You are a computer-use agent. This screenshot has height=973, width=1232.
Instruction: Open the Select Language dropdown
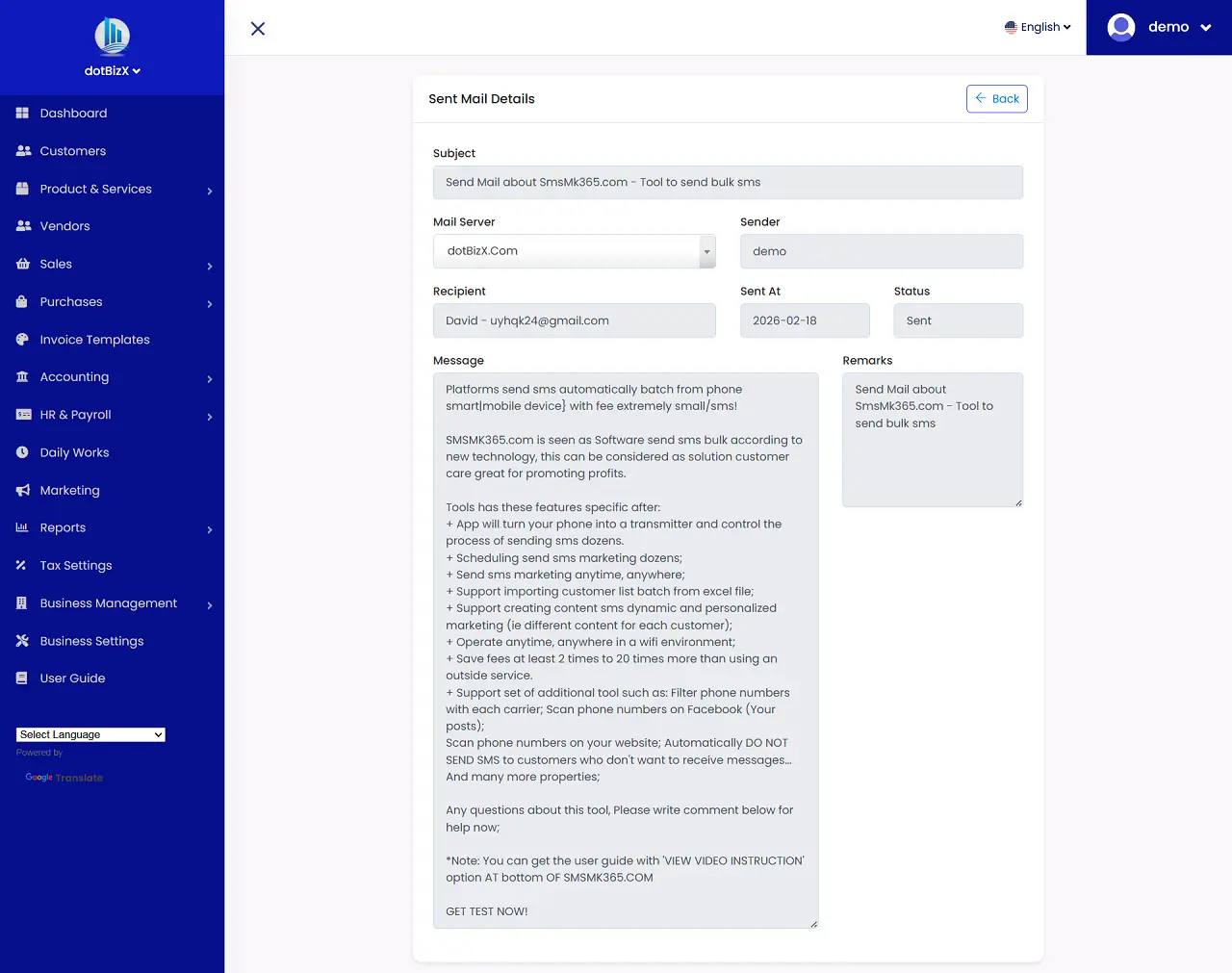(x=90, y=734)
